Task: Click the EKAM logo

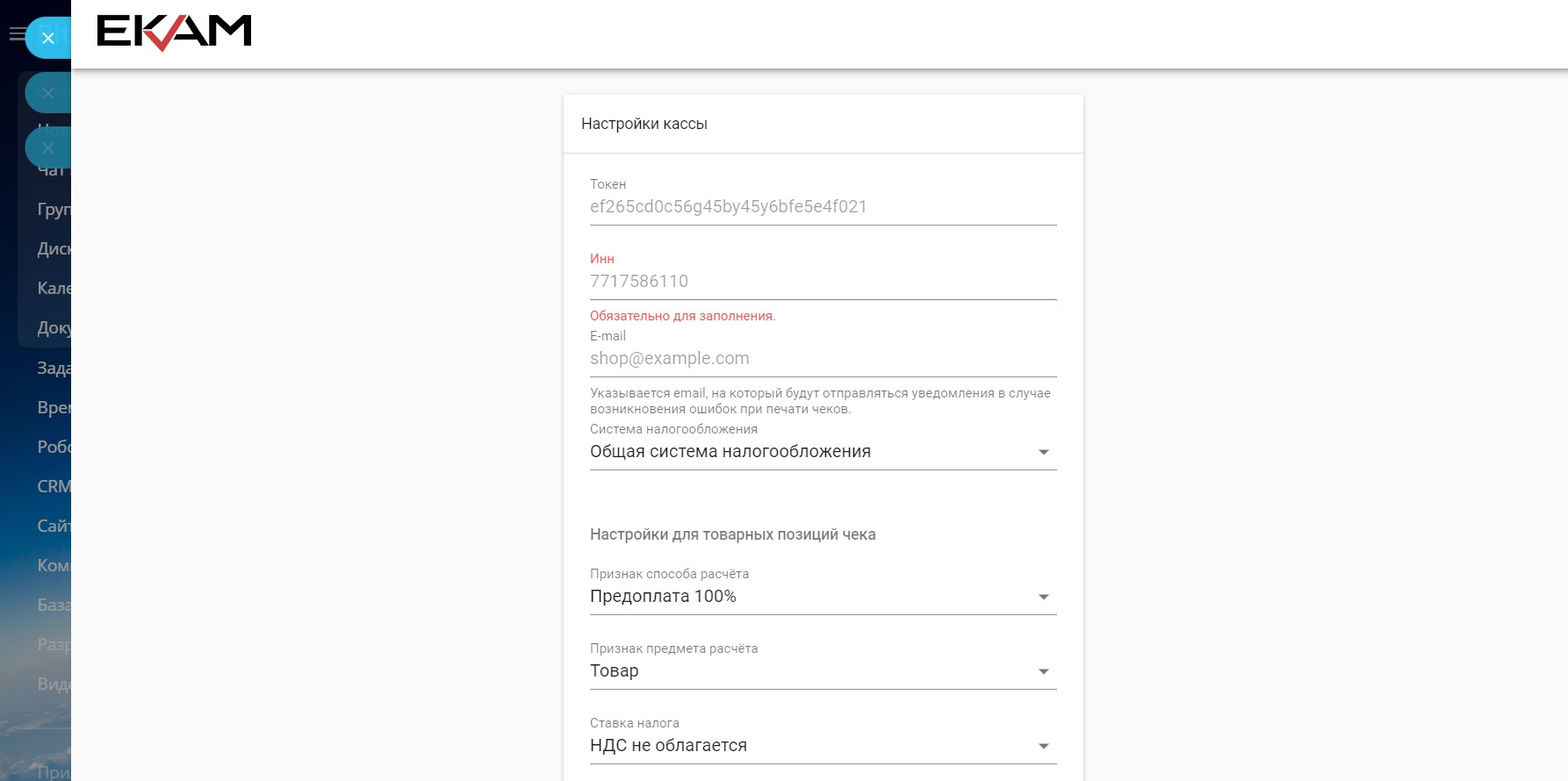Action: (x=174, y=32)
